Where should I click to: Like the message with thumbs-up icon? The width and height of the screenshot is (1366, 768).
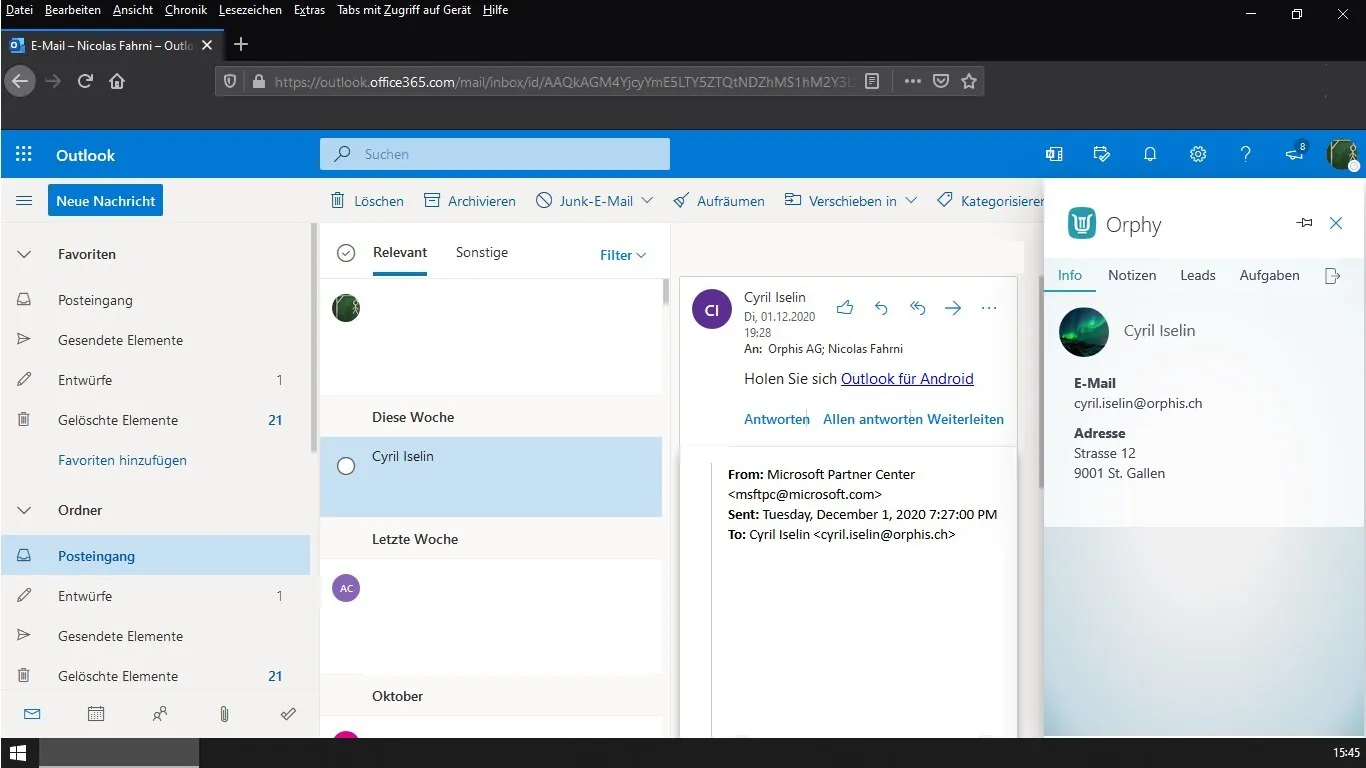[x=845, y=308]
